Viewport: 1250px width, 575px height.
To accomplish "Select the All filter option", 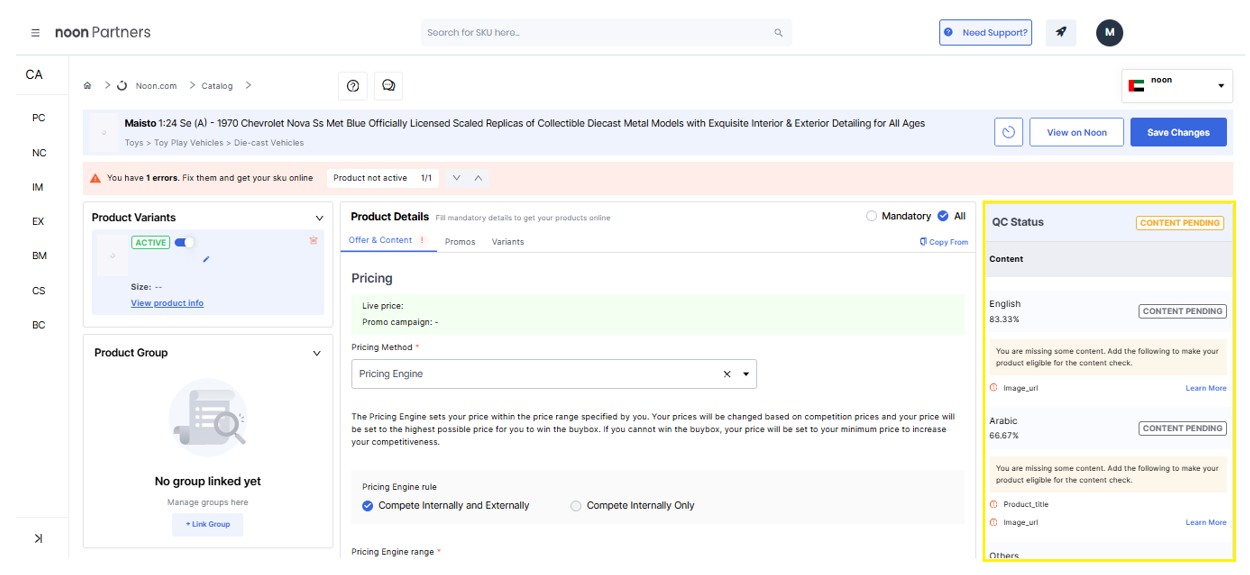I will pos(943,216).
